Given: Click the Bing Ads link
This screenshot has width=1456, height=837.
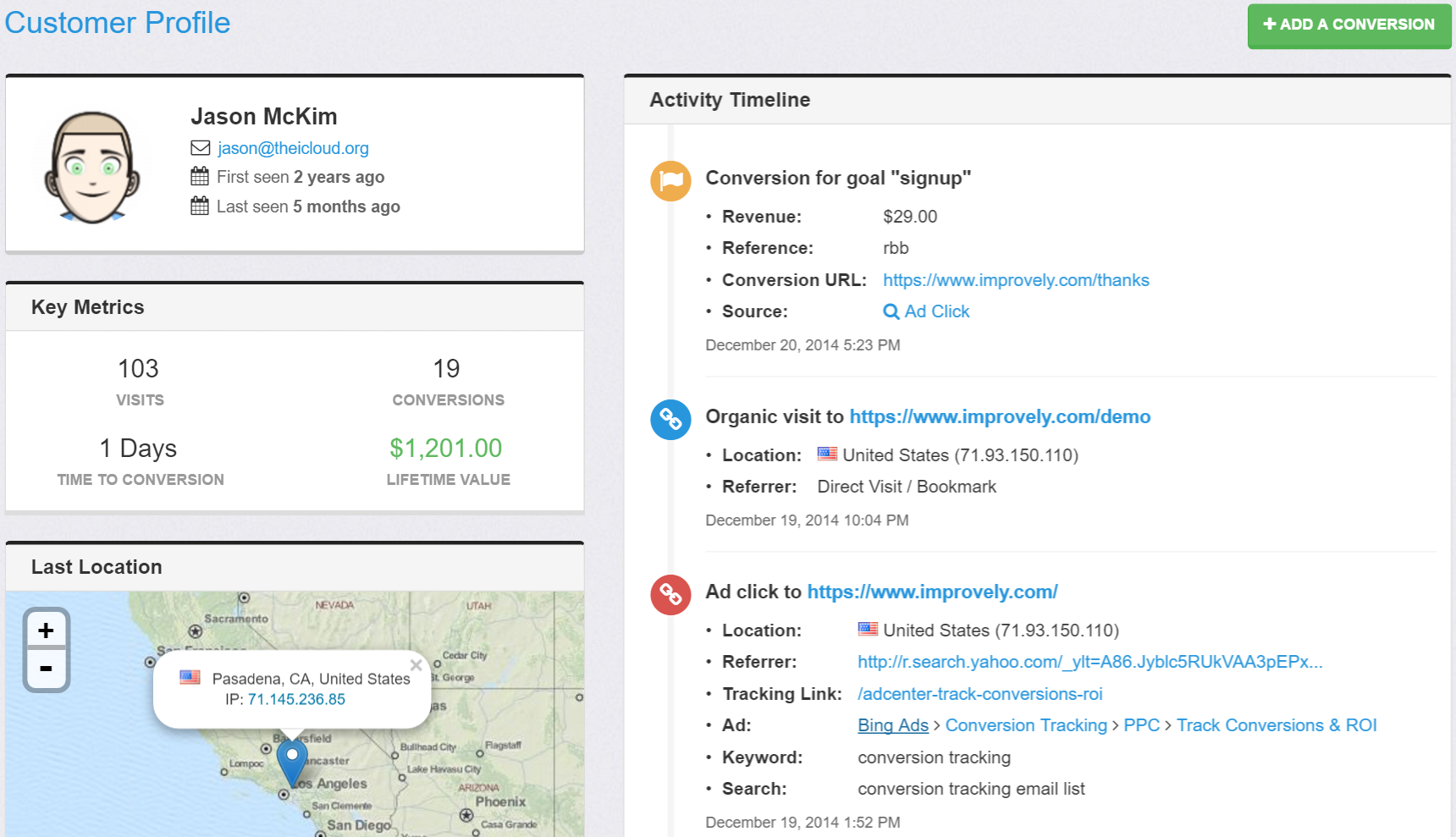Looking at the screenshot, I should (893, 725).
